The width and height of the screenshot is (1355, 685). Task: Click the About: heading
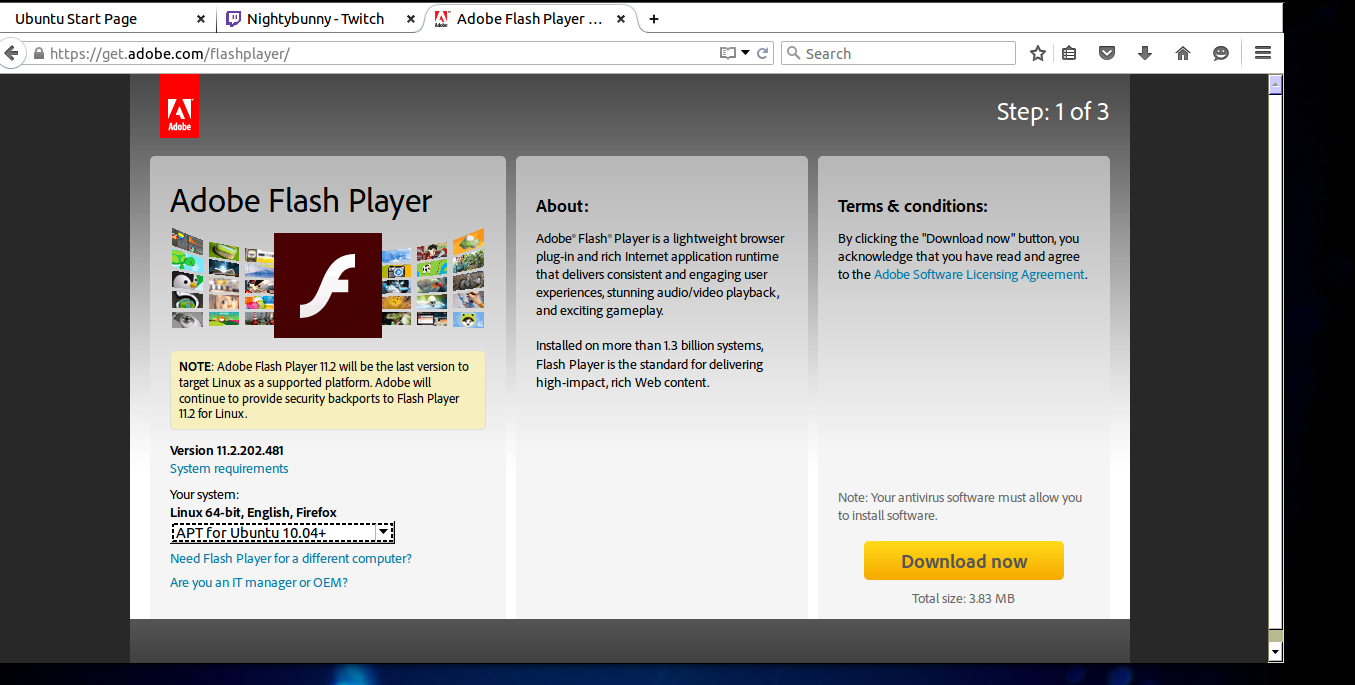point(562,206)
